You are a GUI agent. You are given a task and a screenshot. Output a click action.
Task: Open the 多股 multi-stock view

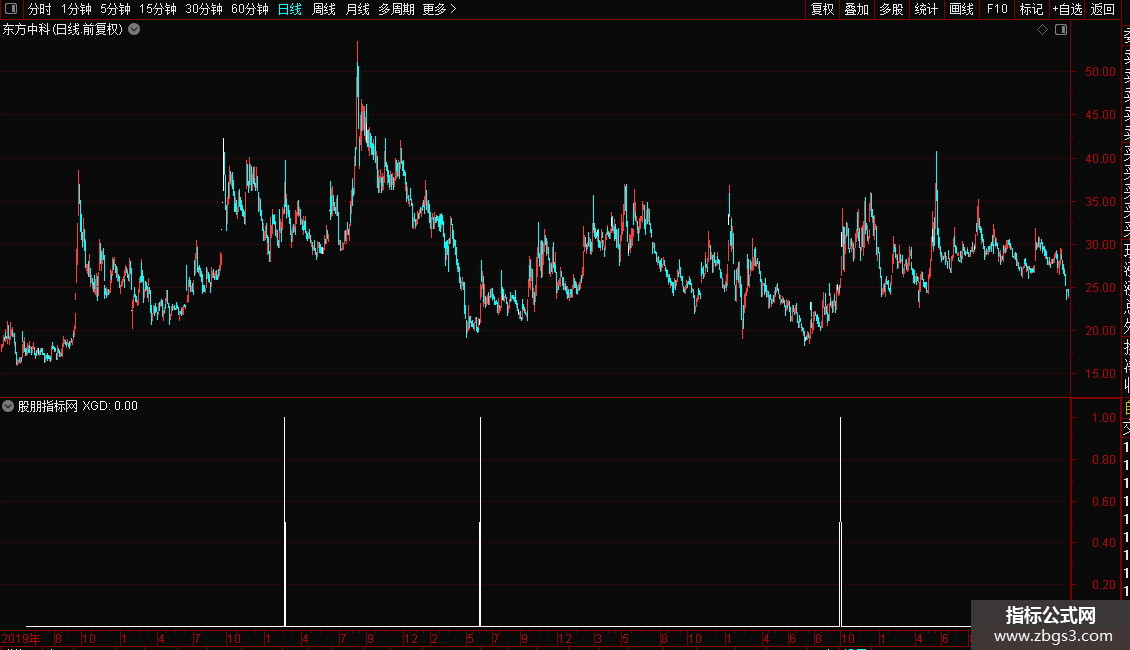891,9
